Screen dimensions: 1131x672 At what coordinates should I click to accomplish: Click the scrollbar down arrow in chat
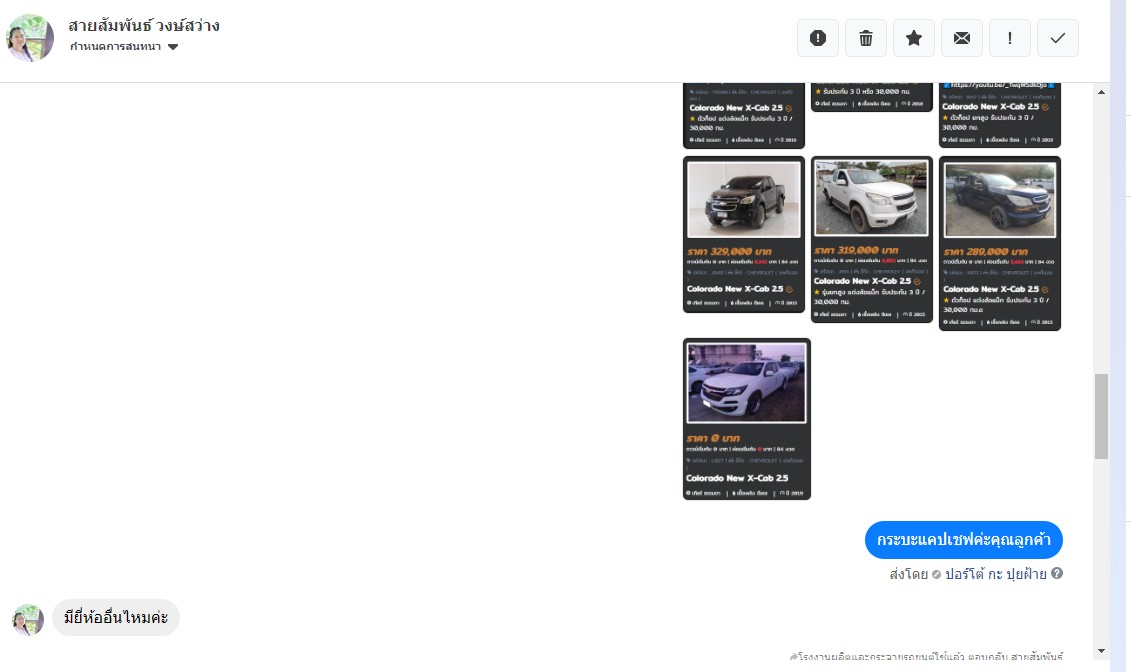[1101, 651]
